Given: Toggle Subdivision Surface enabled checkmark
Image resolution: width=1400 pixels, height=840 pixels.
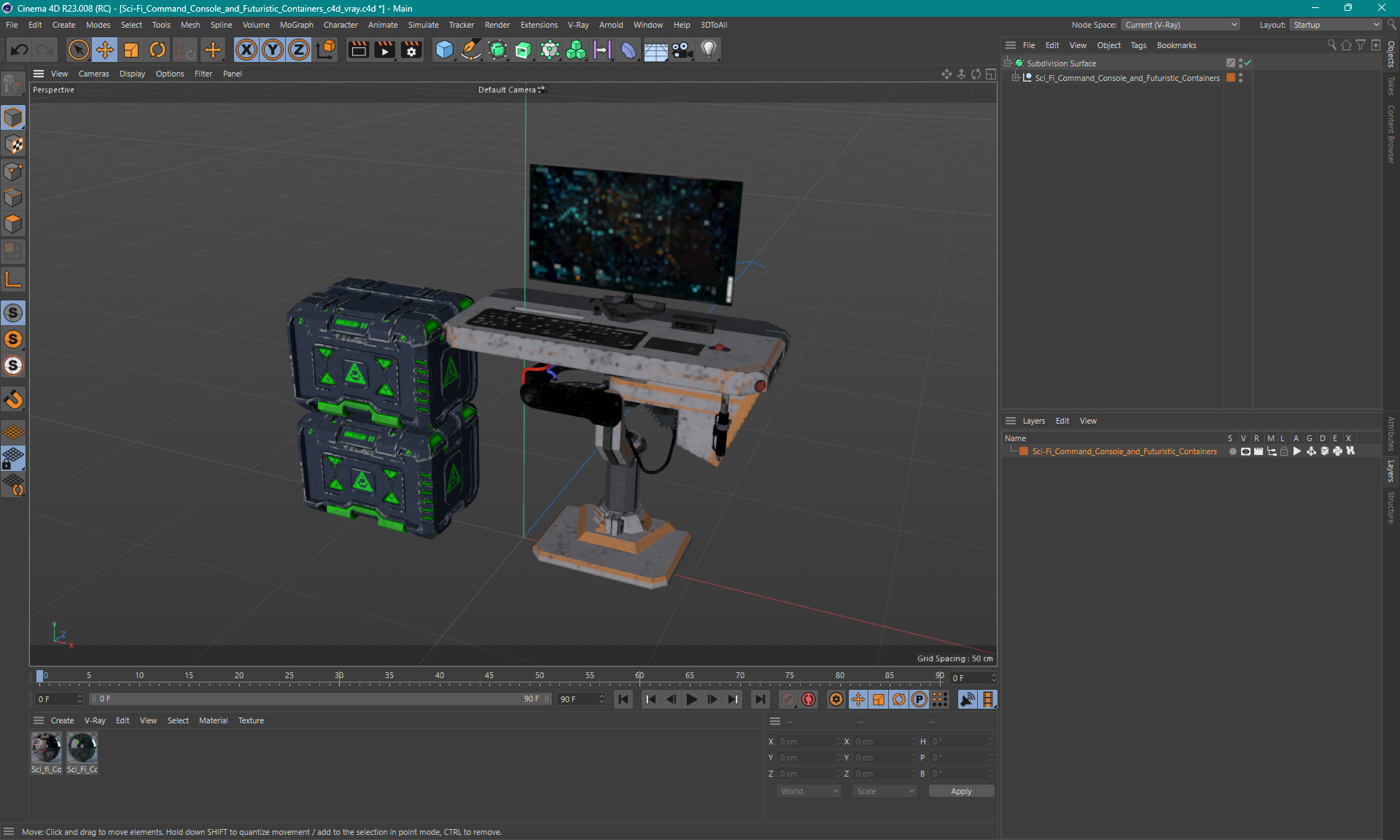Looking at the screenshot, I should point(1248,63).
